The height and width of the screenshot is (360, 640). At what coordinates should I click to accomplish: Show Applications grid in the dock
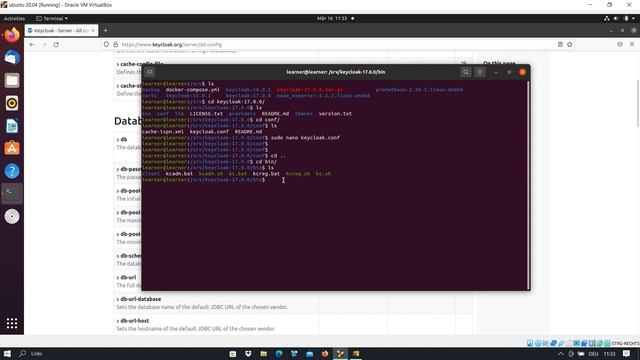[12, 323]
